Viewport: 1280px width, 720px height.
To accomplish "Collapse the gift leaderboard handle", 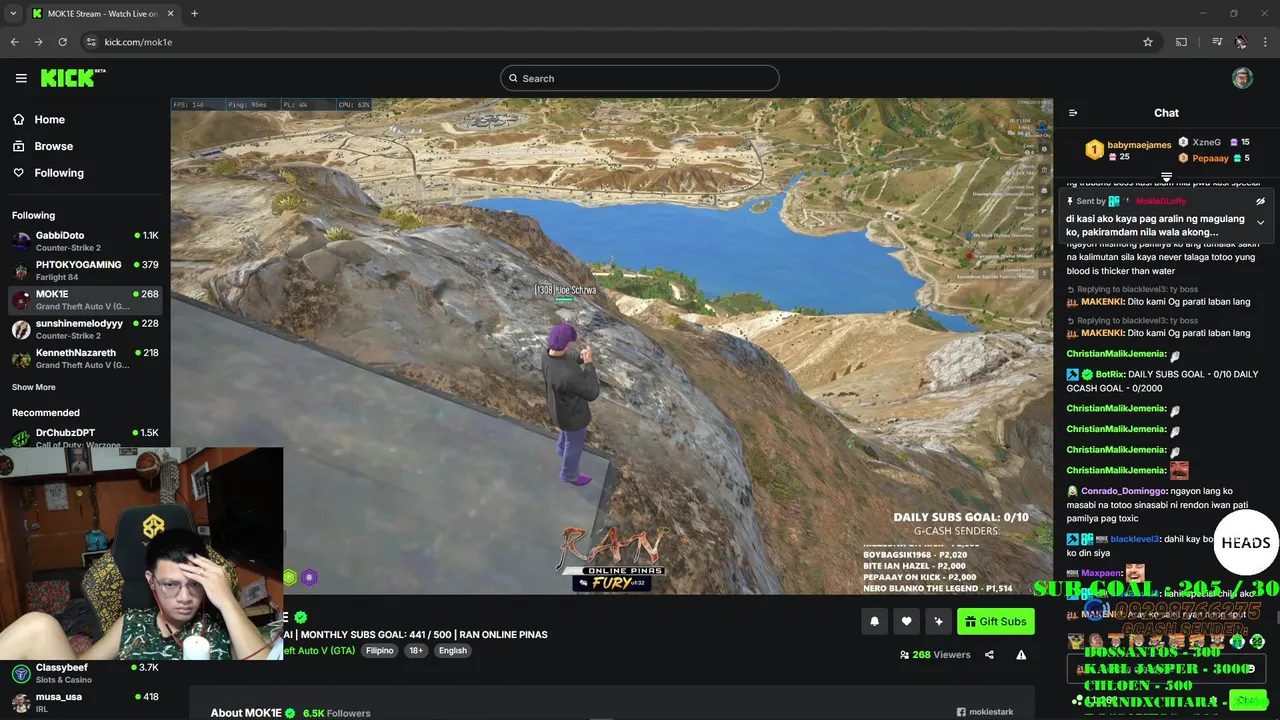I will 1166,177.
